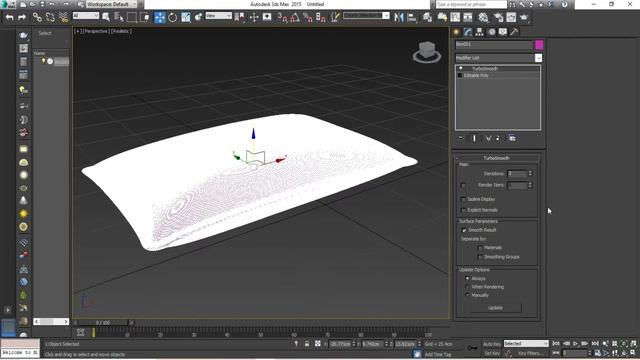Choose the Rectangular Selection Region tool
Image resolution: width=640 pixels, height=360 pixels.
[132, 17]
